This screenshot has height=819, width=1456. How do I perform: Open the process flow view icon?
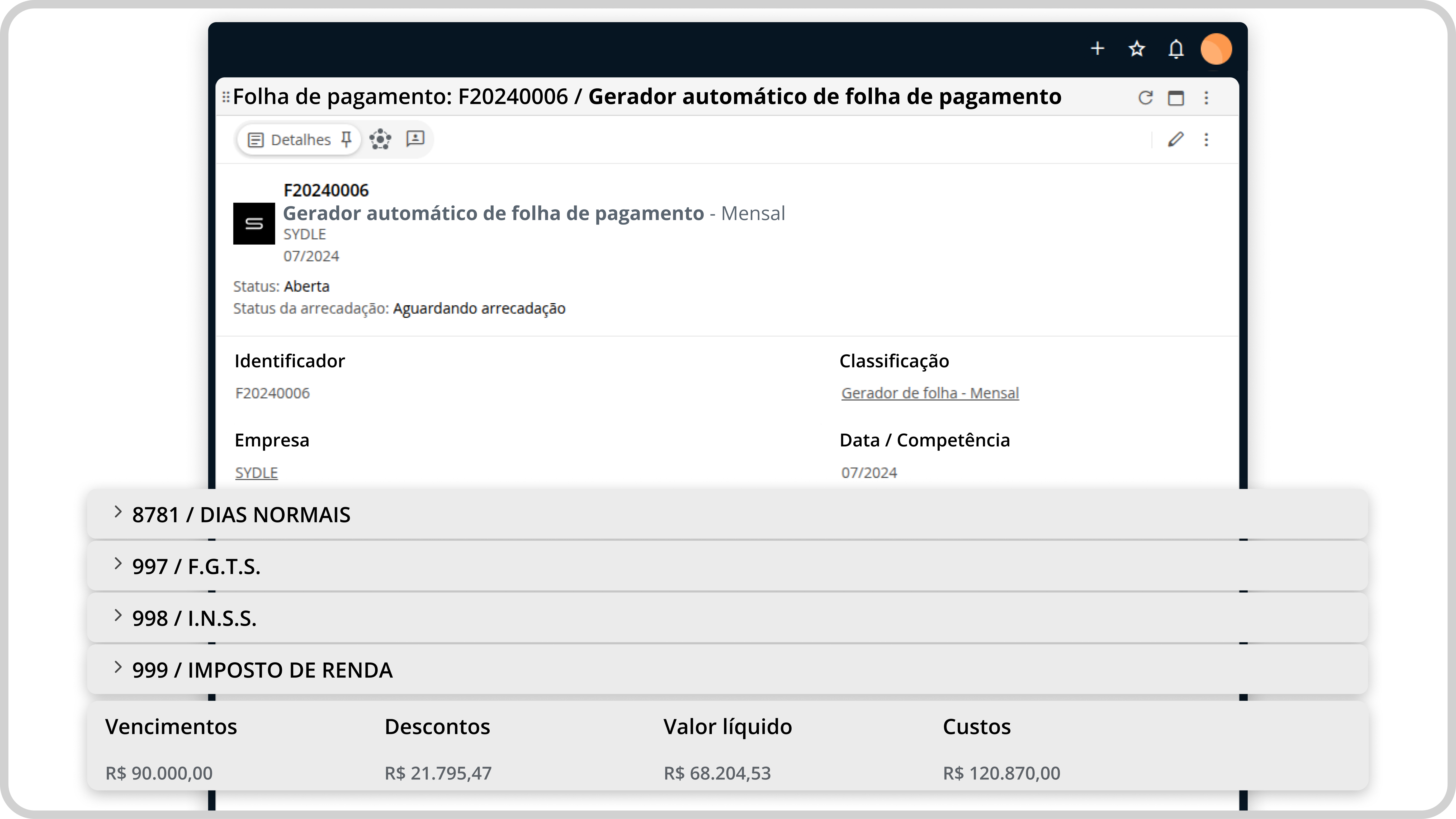point(380,139)
